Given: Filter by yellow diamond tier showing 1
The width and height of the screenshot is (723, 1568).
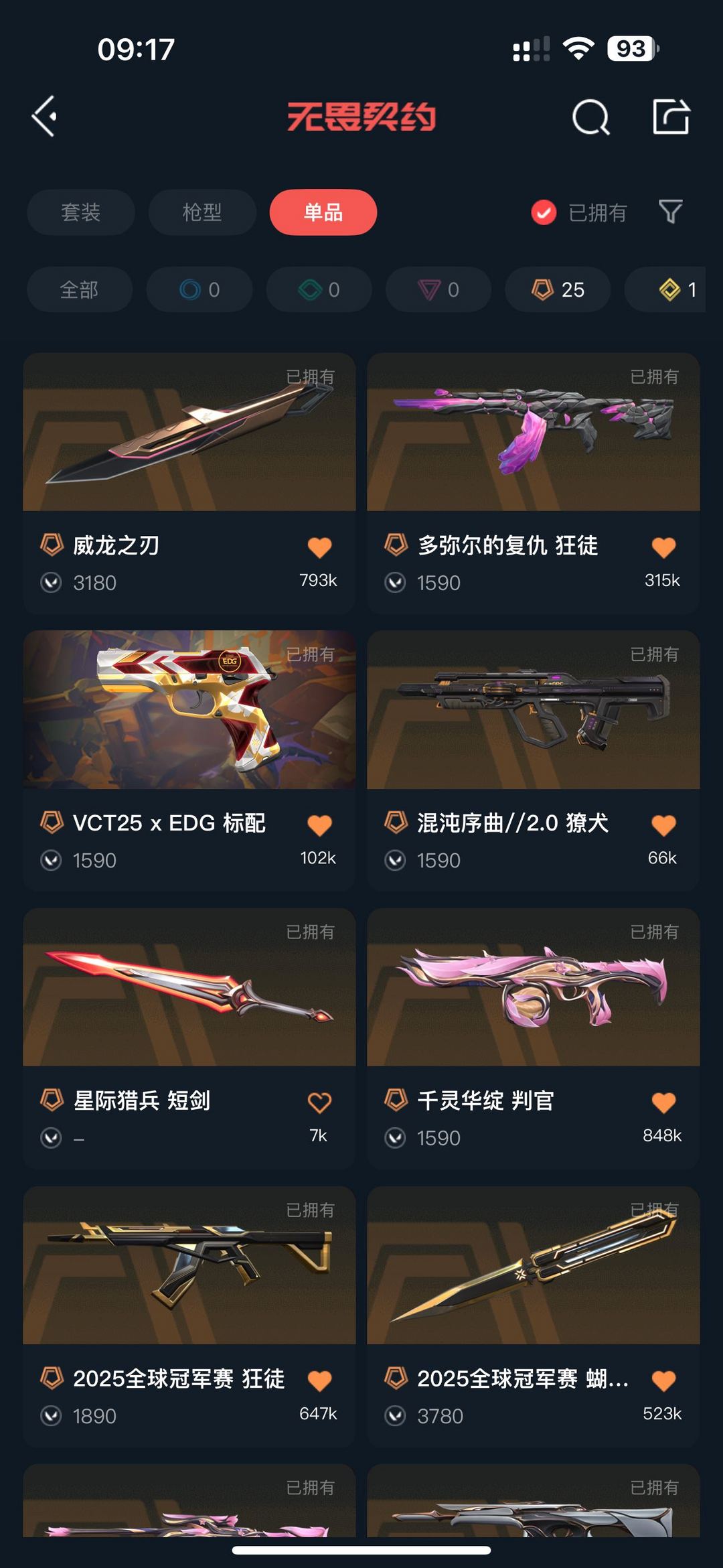Looking at the screenshot, I should click(665, 289).
